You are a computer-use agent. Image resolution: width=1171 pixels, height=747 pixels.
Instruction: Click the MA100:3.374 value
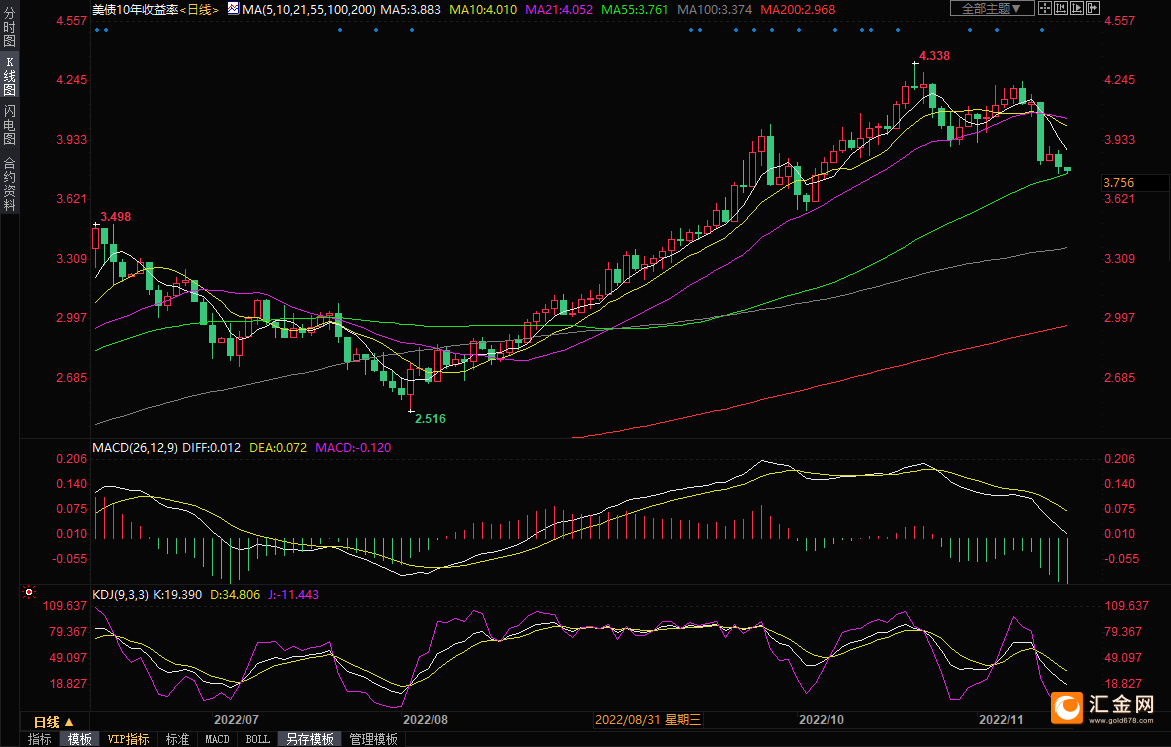(x=714, y=10)
